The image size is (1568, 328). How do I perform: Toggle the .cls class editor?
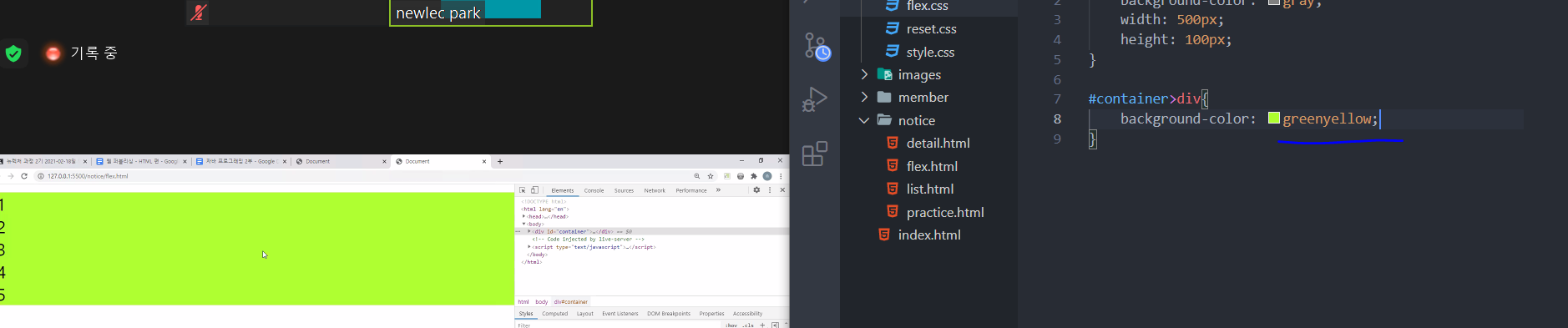[x=748, y=325]
